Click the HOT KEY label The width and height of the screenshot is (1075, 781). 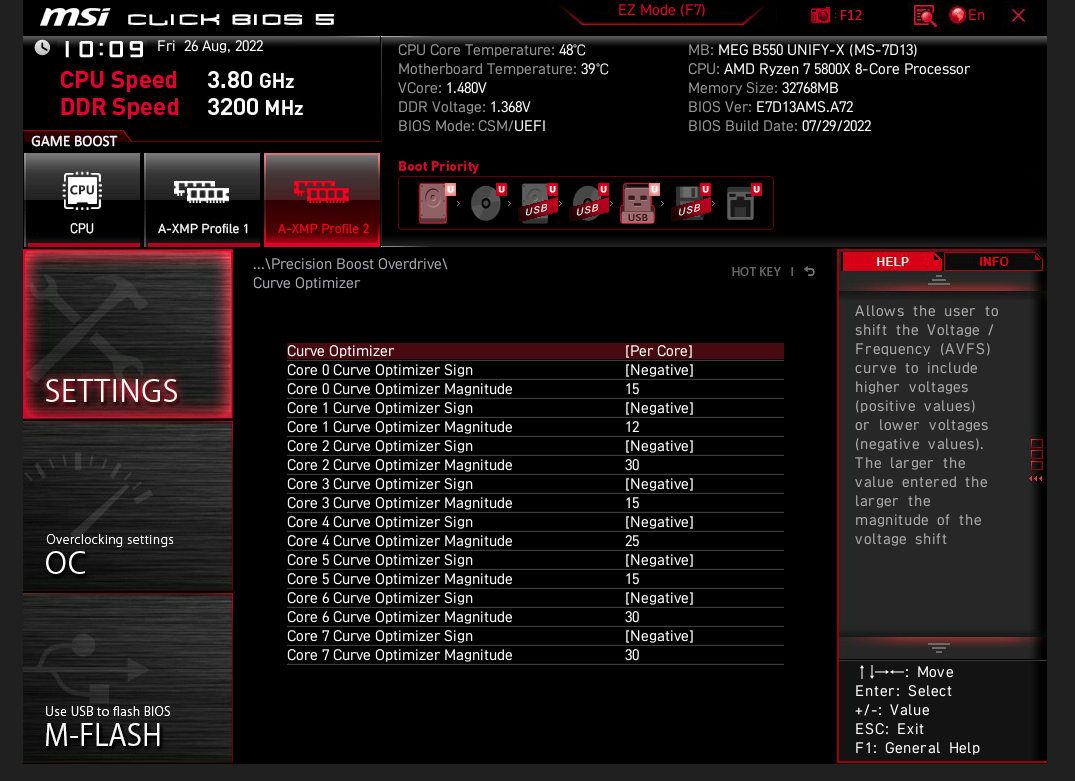pyautogui.click(x=756, y=272)
